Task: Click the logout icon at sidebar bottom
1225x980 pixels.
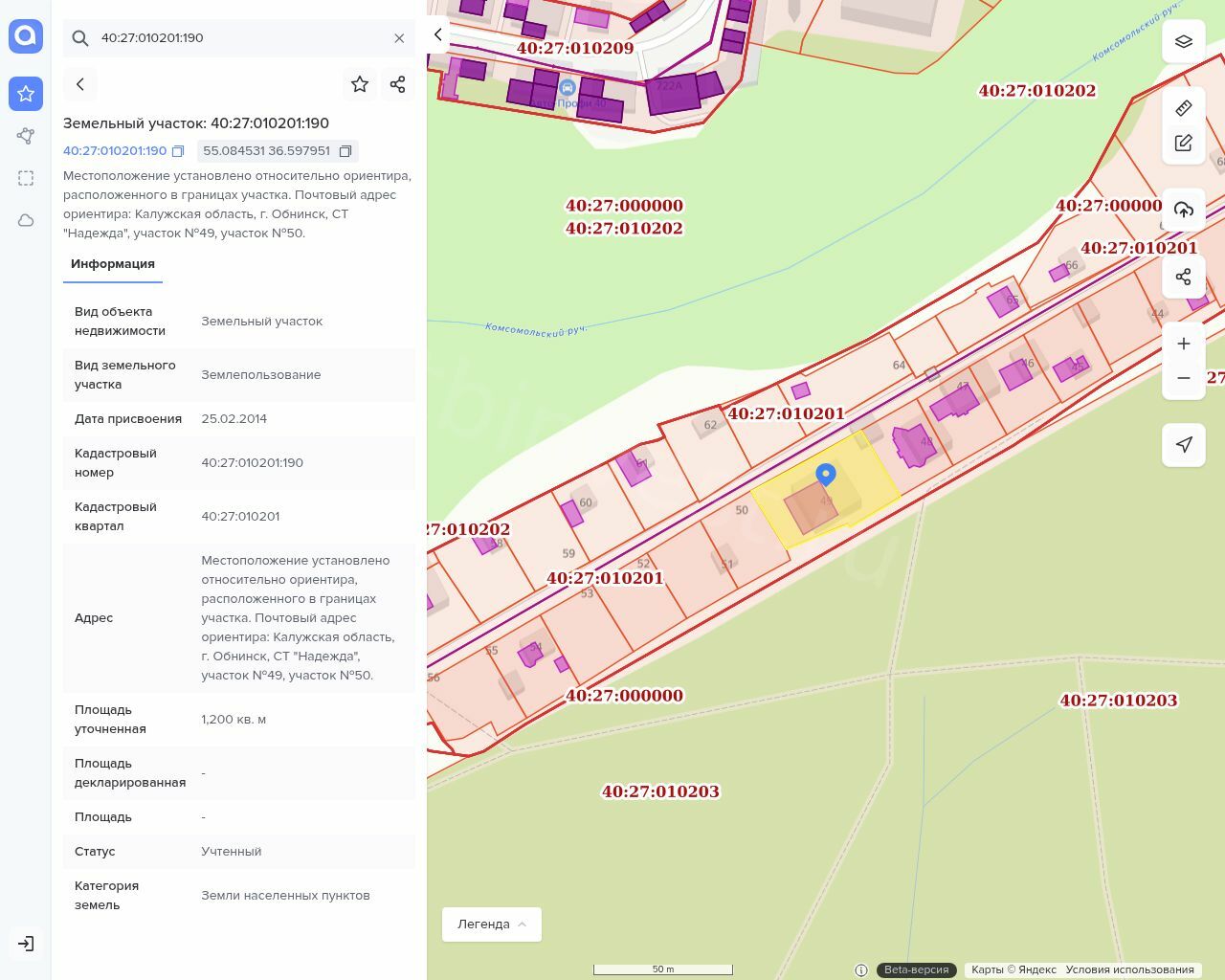Action: [x=26, y=944]
